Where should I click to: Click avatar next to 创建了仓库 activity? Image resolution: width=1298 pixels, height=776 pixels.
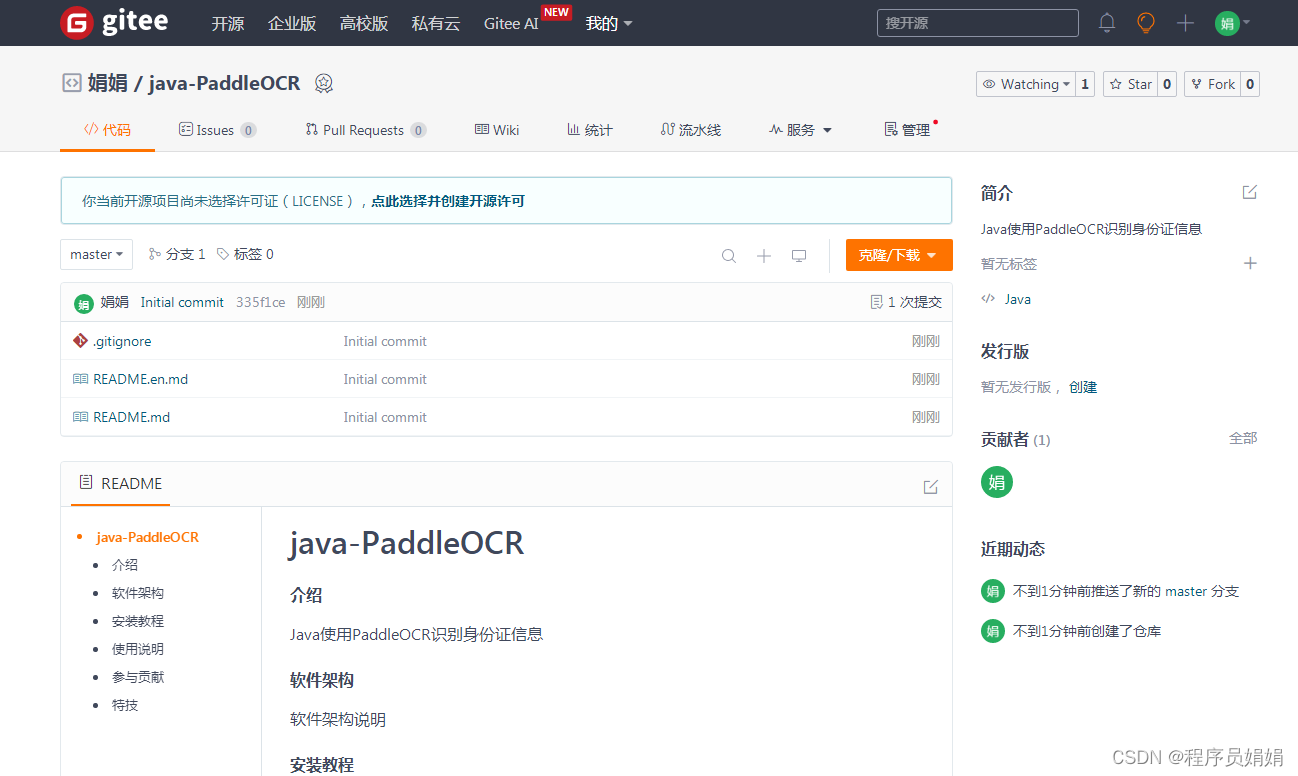tap(992, 631)
